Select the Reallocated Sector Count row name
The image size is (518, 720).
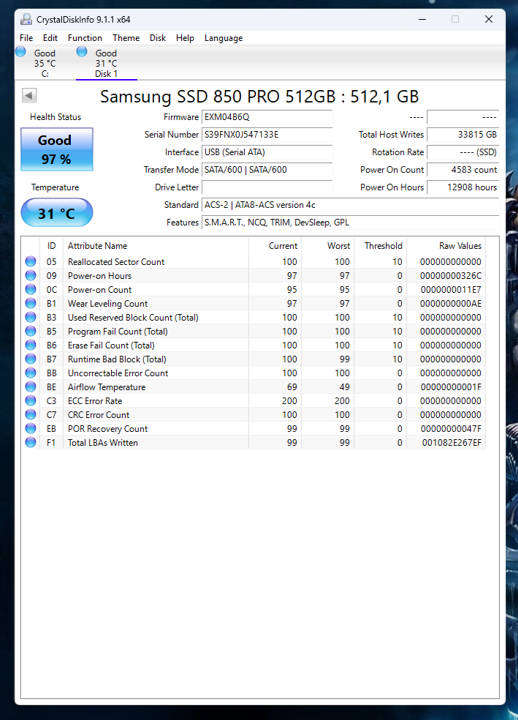coord(116,261)
